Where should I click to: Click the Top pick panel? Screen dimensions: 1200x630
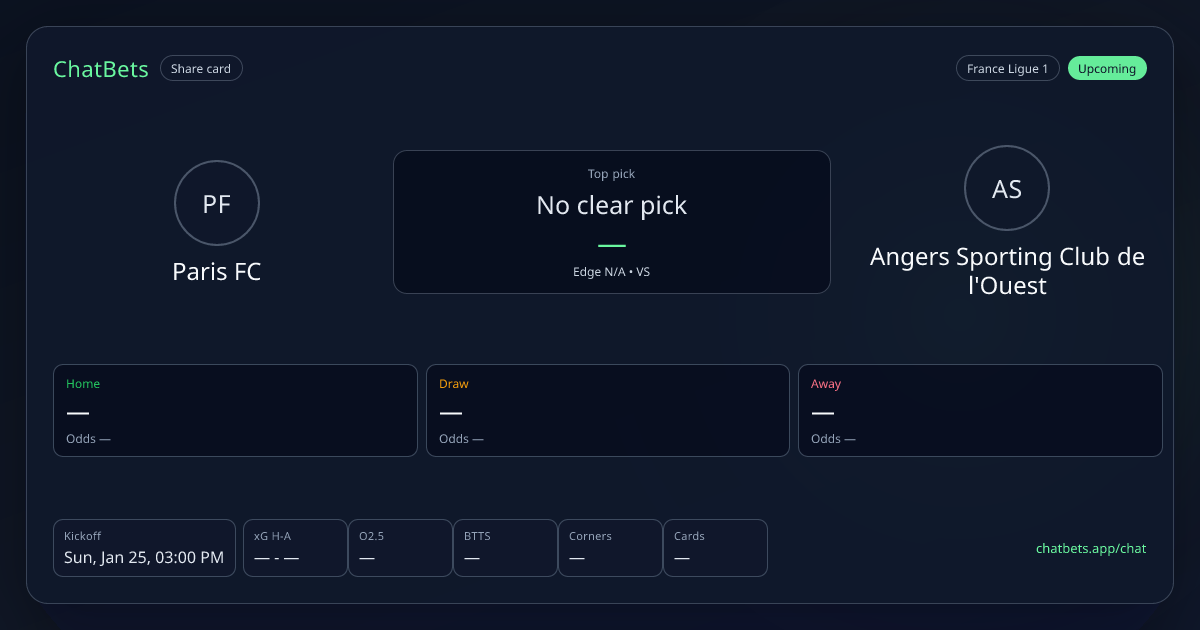tap(612, 222)
